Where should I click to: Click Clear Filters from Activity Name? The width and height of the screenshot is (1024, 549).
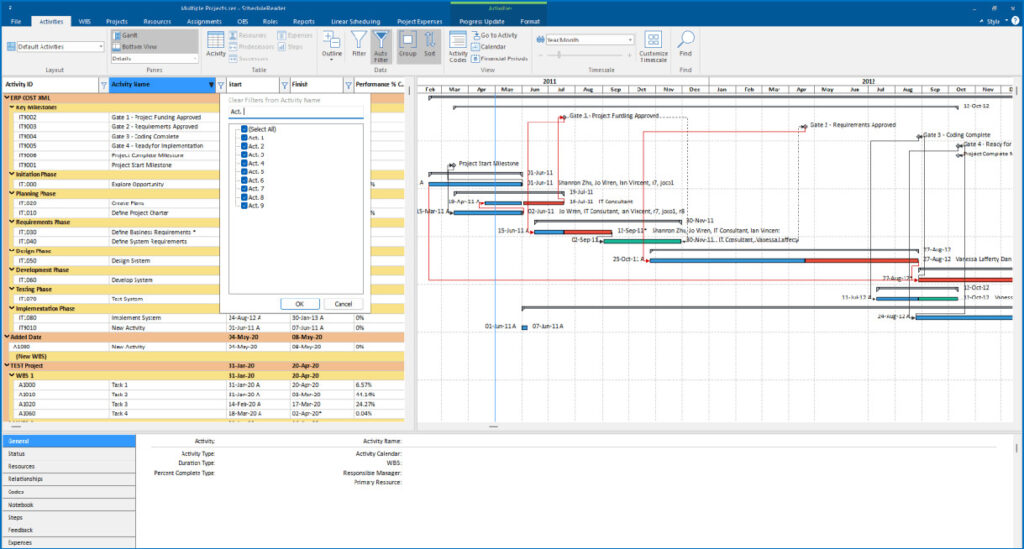click(274, 101)
